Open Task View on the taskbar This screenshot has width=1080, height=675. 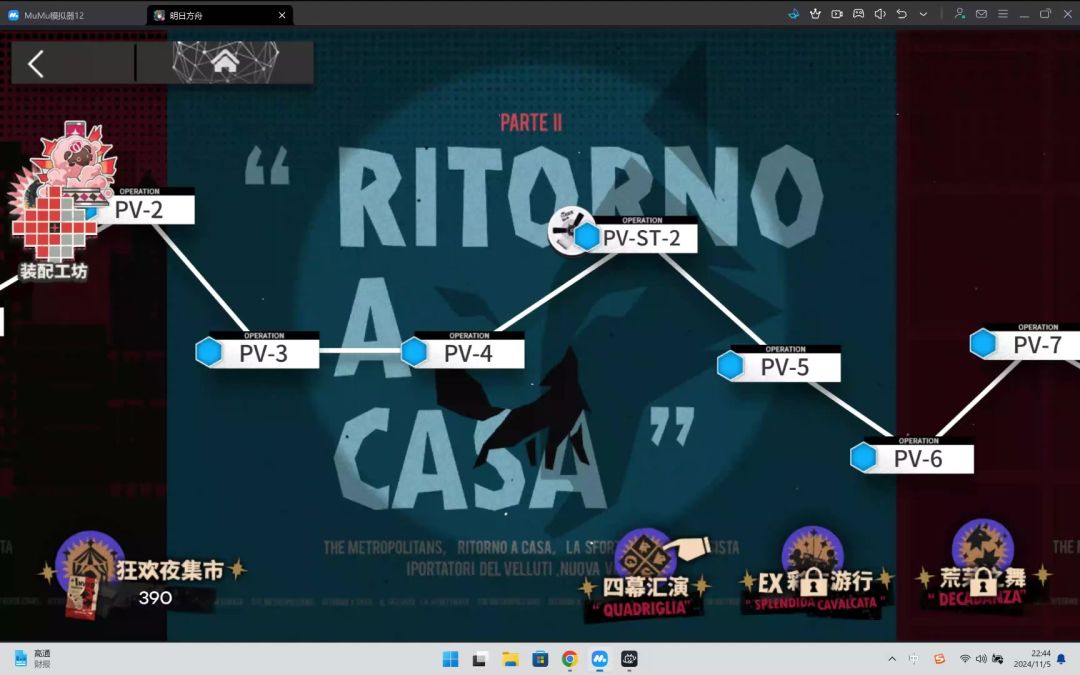point(480,659)
